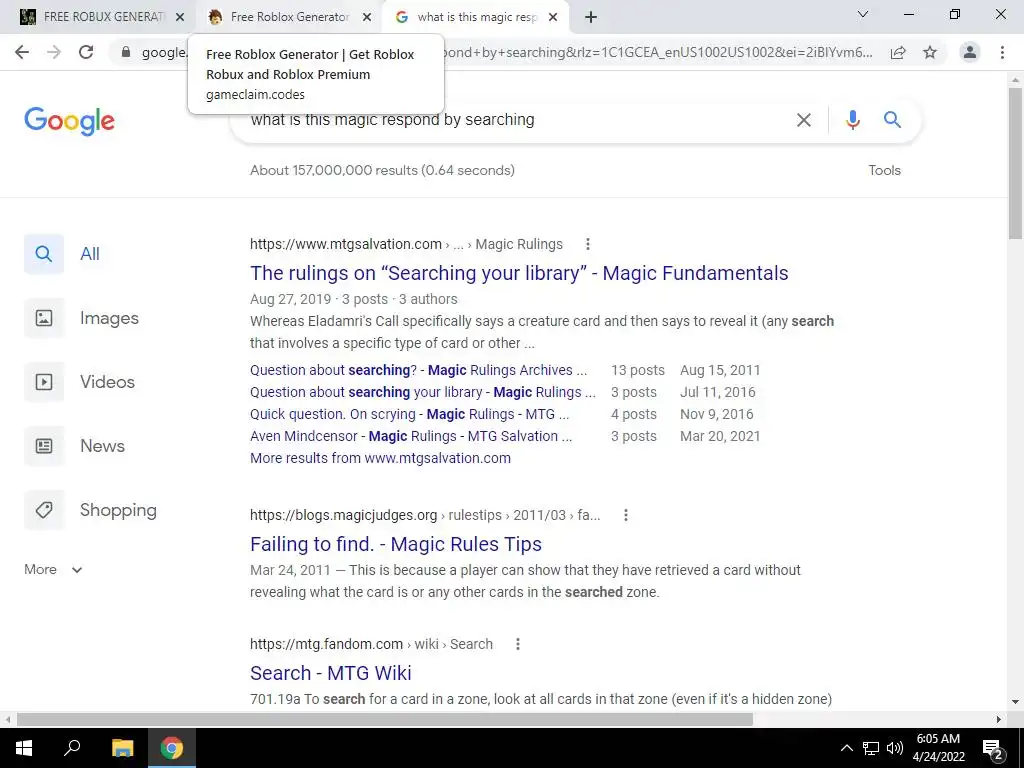Image resolution: width=1024 pixels, height=768 pixels.
Task: Click the "Aug 15, 2011" date
Action: pos(720,370)
